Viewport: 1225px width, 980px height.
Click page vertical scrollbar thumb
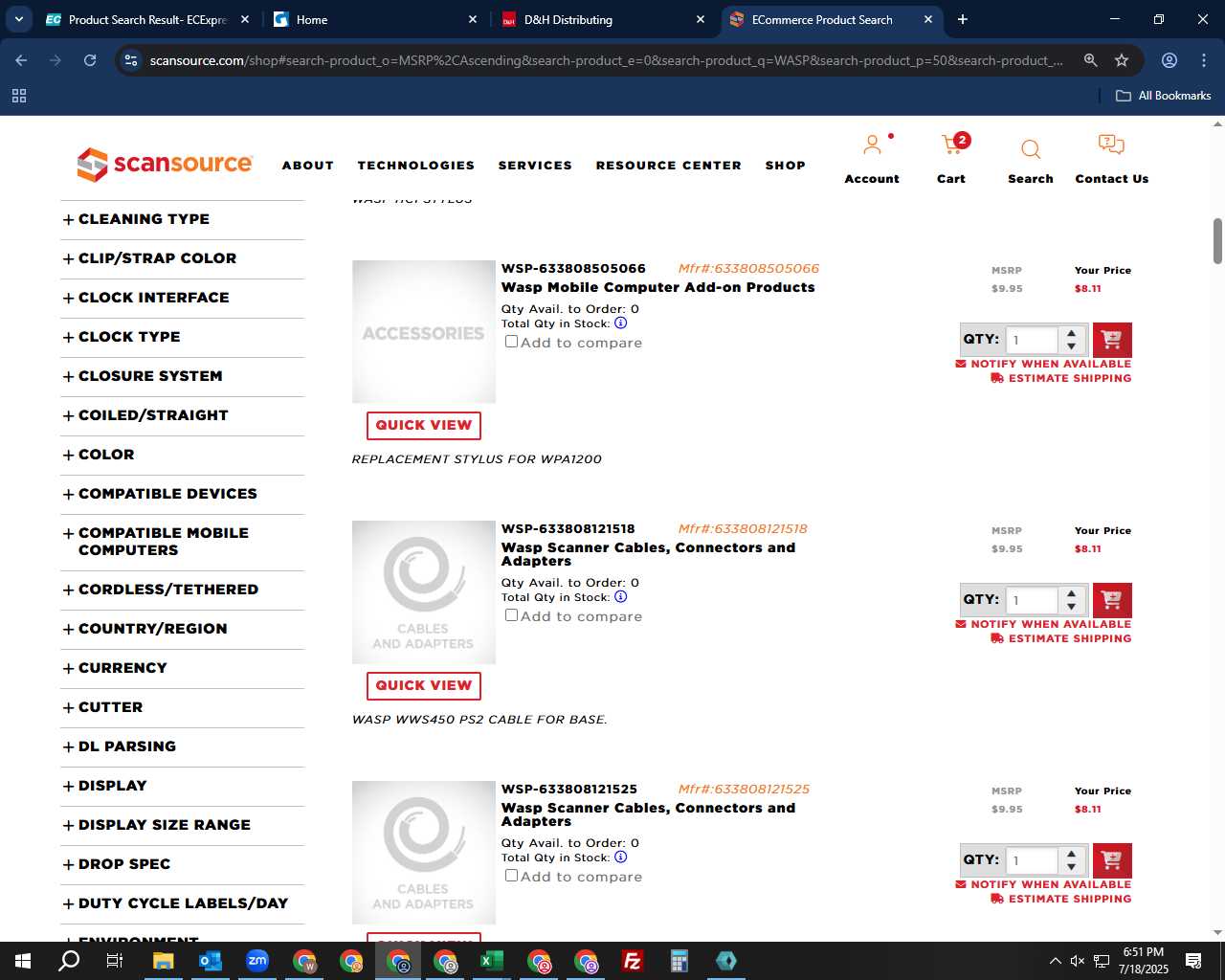point(1217,241)
